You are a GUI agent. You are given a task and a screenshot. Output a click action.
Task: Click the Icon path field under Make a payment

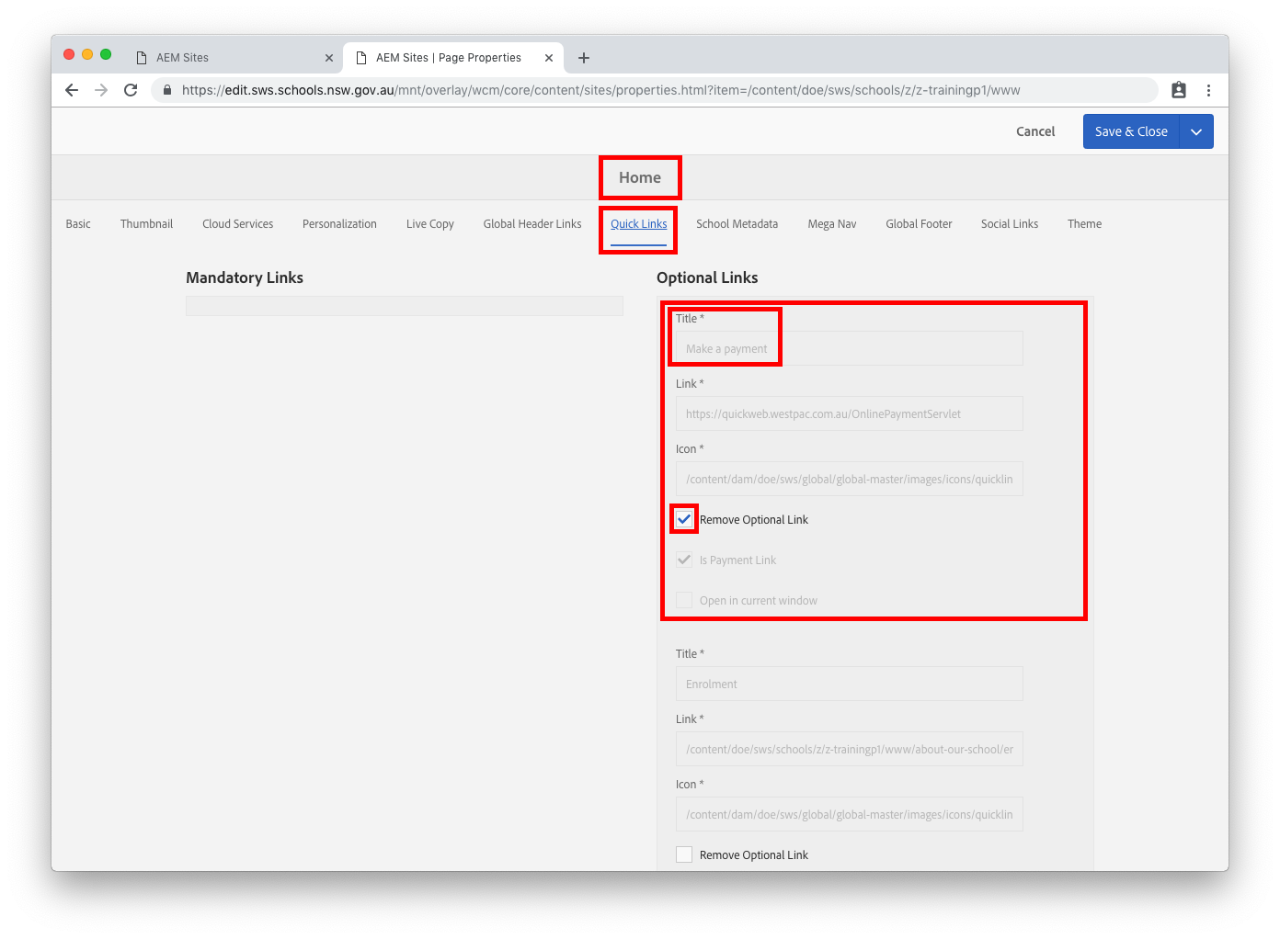pos(849,479)
